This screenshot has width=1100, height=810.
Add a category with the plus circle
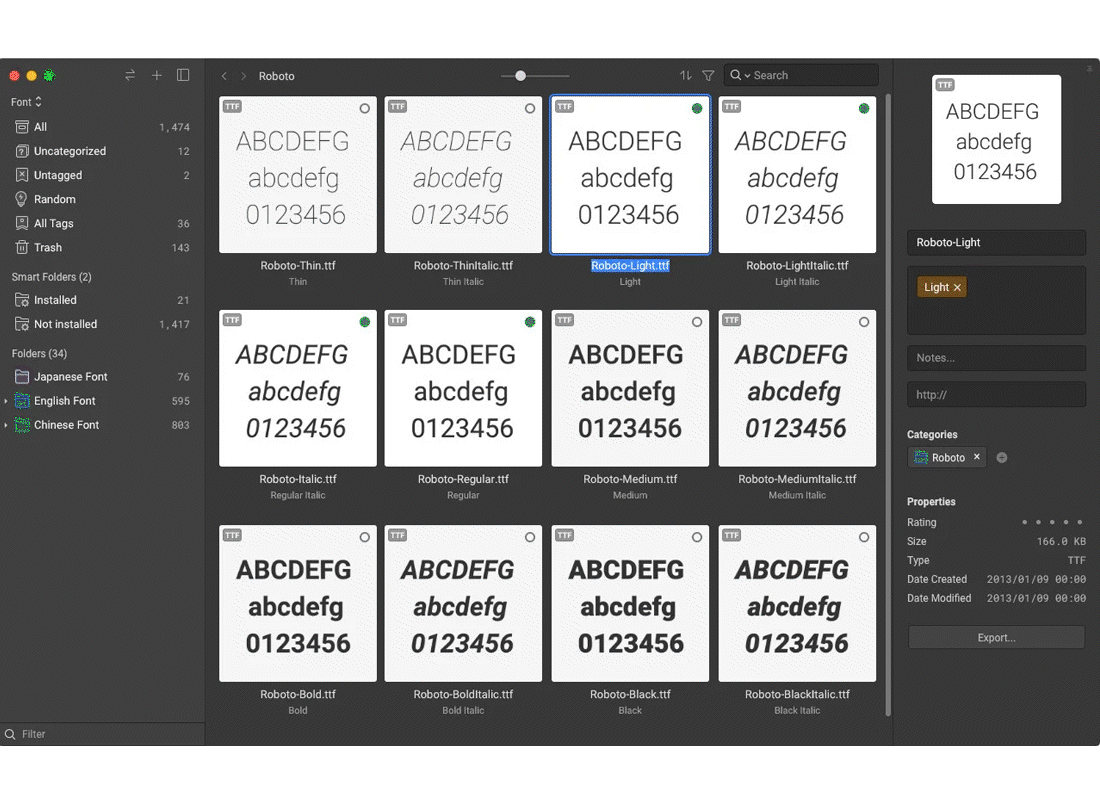[x=1002, y=457]
